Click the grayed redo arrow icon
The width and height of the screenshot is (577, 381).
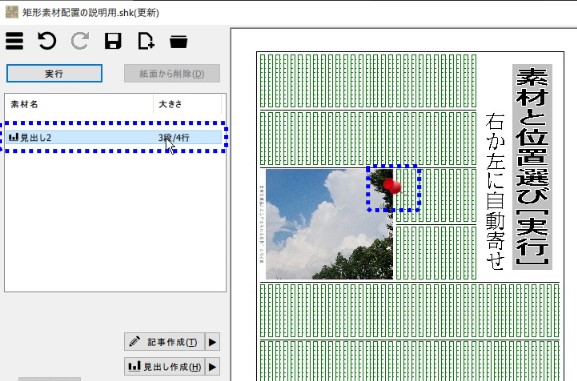point(80,41)
